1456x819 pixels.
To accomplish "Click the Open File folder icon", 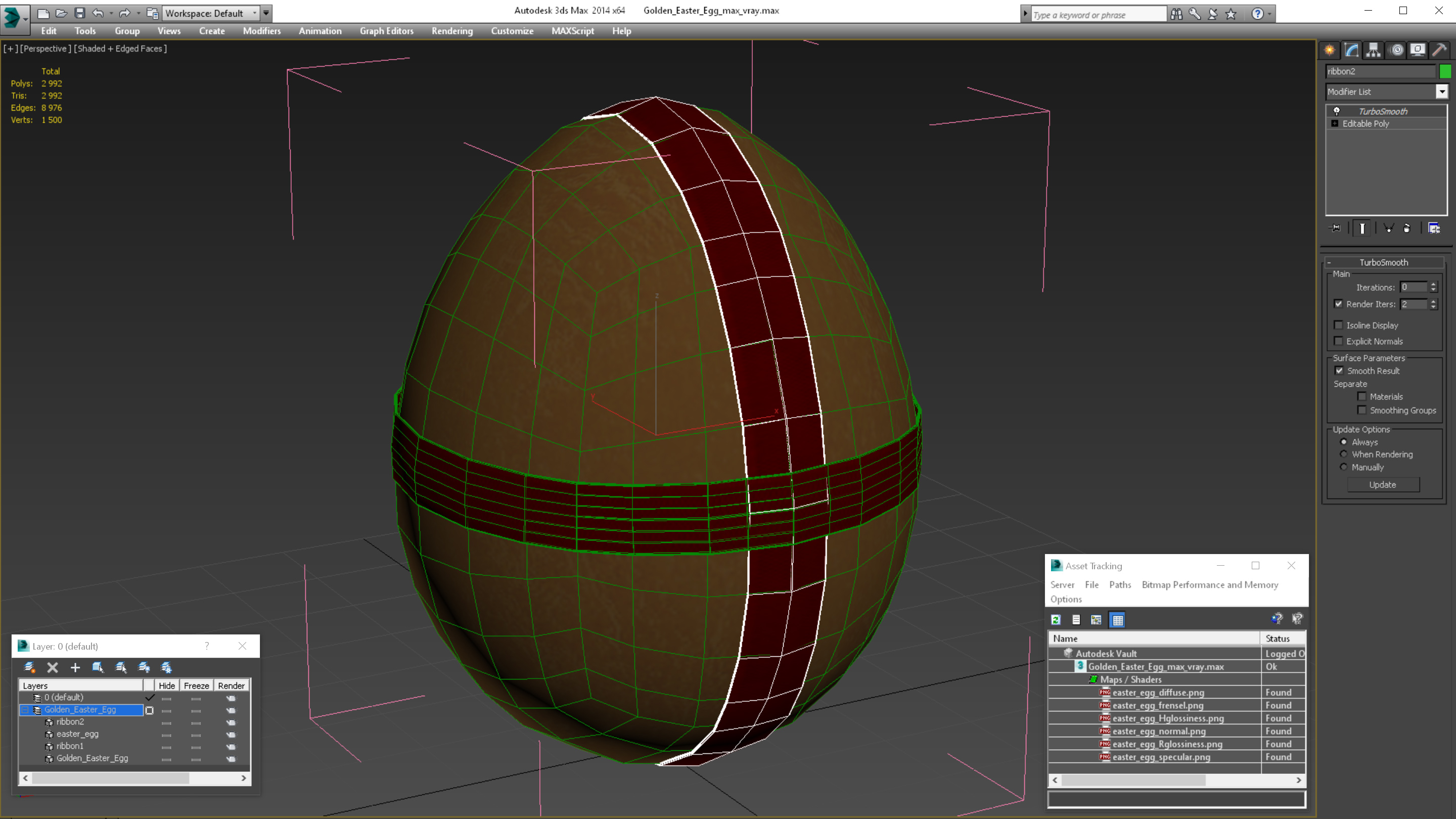I will tap(62, 13).
